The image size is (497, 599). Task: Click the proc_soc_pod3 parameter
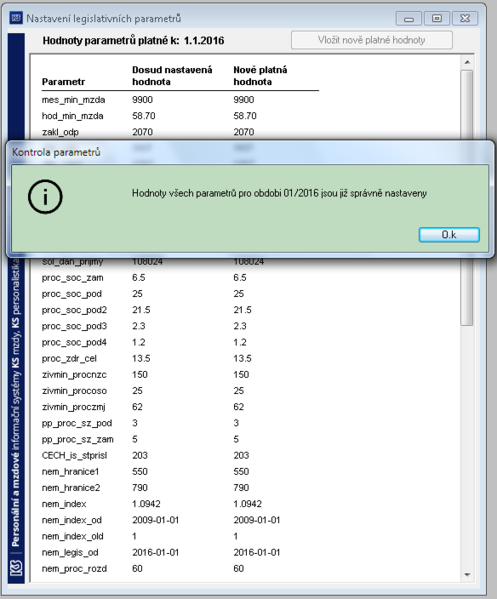[74, 326]
